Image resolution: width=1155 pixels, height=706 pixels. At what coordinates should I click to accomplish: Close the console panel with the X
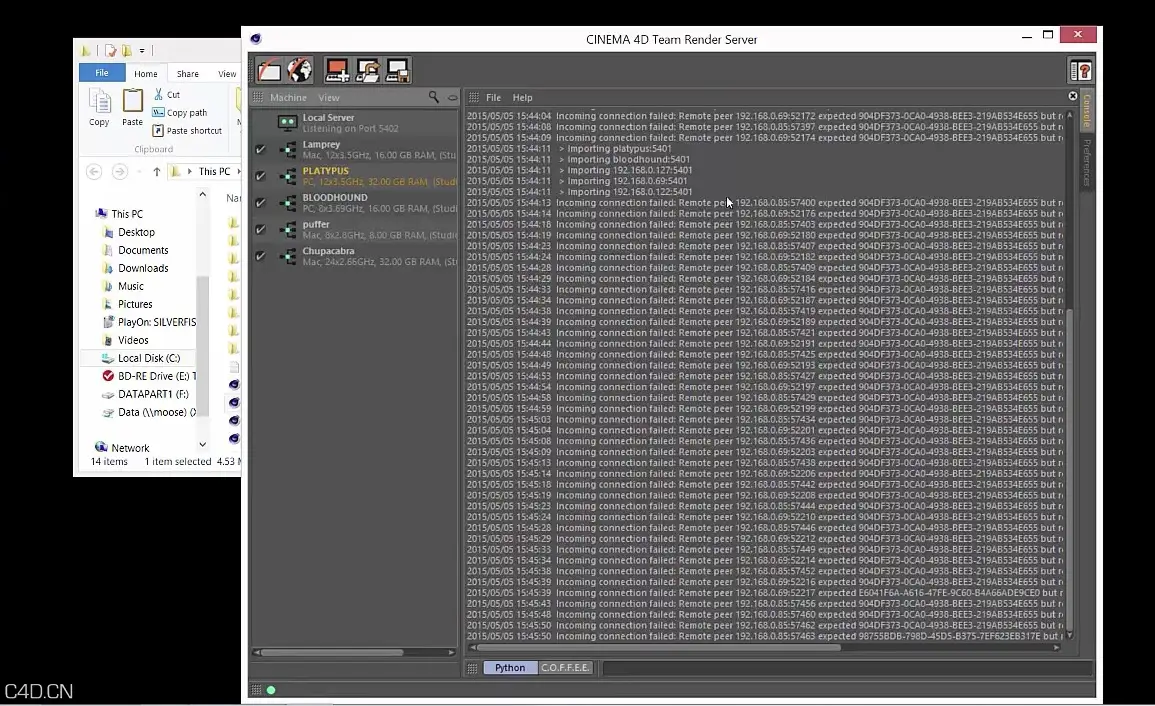tap(1072, 96)
